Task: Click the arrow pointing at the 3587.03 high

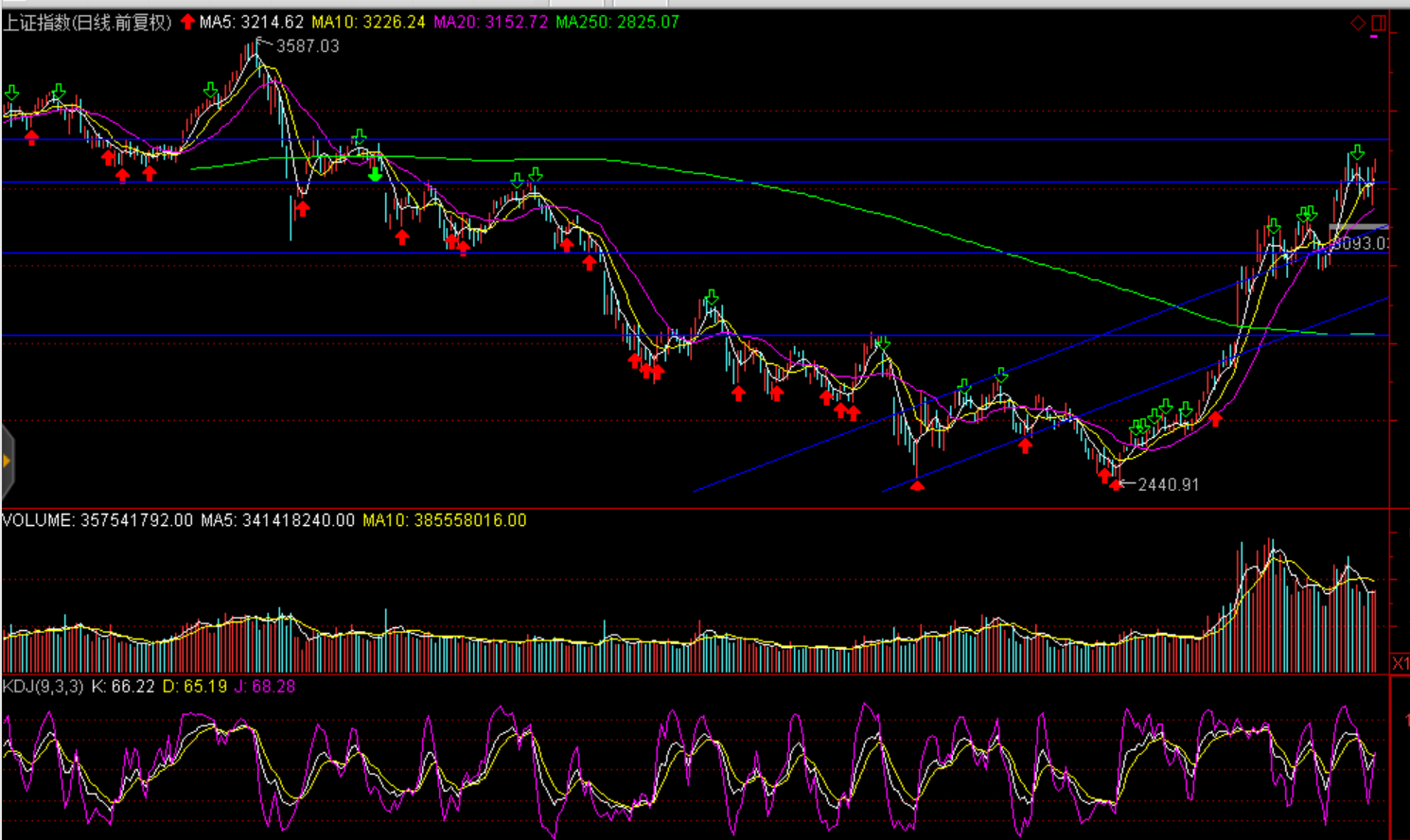Action: (x=264, y=44)
